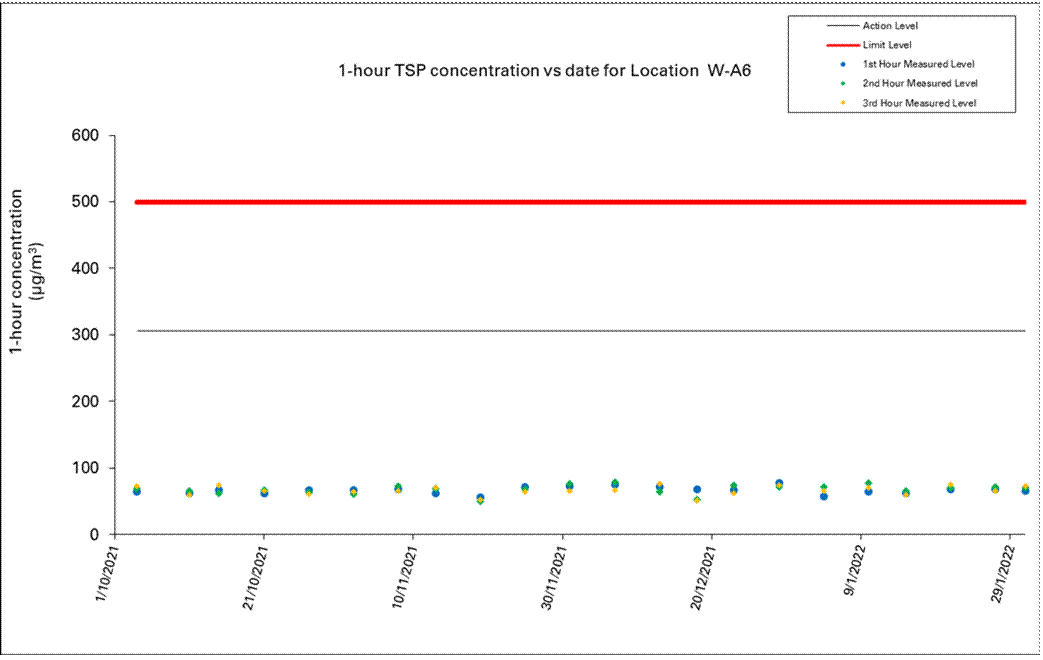Click the 600 label on y-axis
Viewport: 1043px width, 660px height.
tap(85, 136)
